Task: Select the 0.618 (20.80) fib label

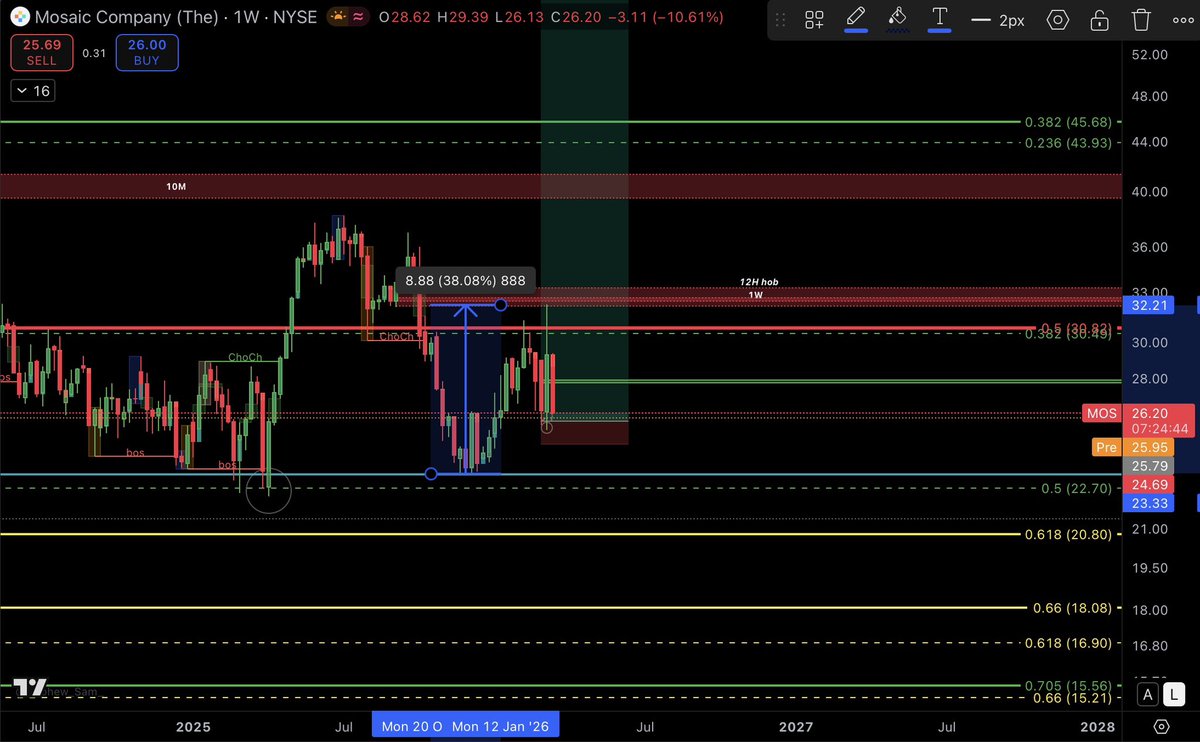Action: click(1068, 535)
